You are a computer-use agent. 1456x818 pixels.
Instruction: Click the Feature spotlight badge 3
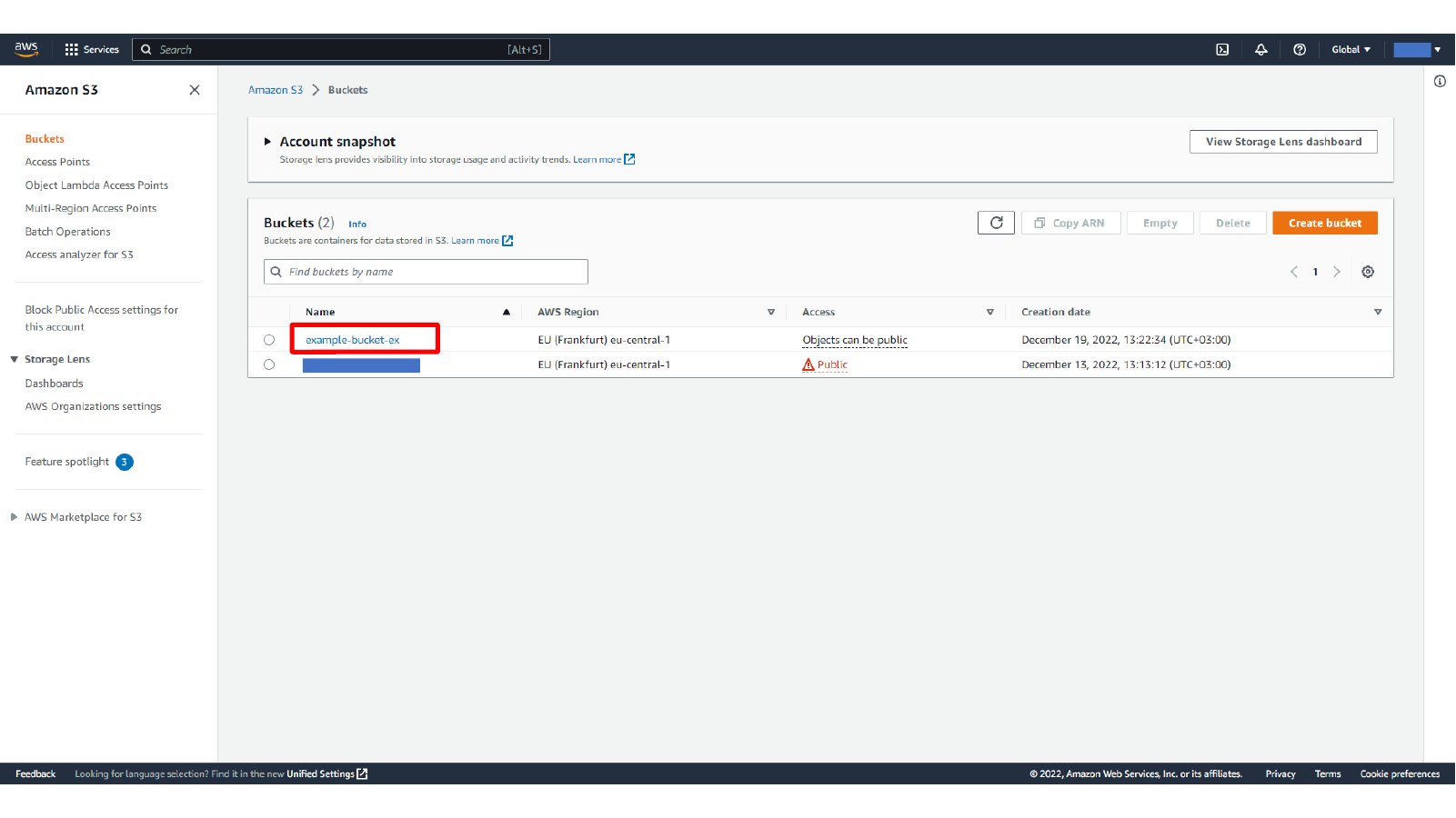pos(125,462)
